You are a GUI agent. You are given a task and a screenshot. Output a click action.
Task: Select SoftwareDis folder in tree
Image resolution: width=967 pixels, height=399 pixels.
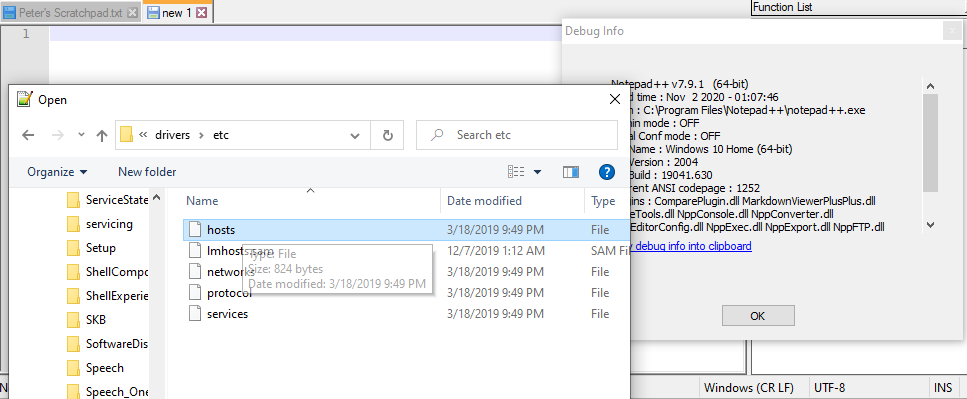pos(107,344)
